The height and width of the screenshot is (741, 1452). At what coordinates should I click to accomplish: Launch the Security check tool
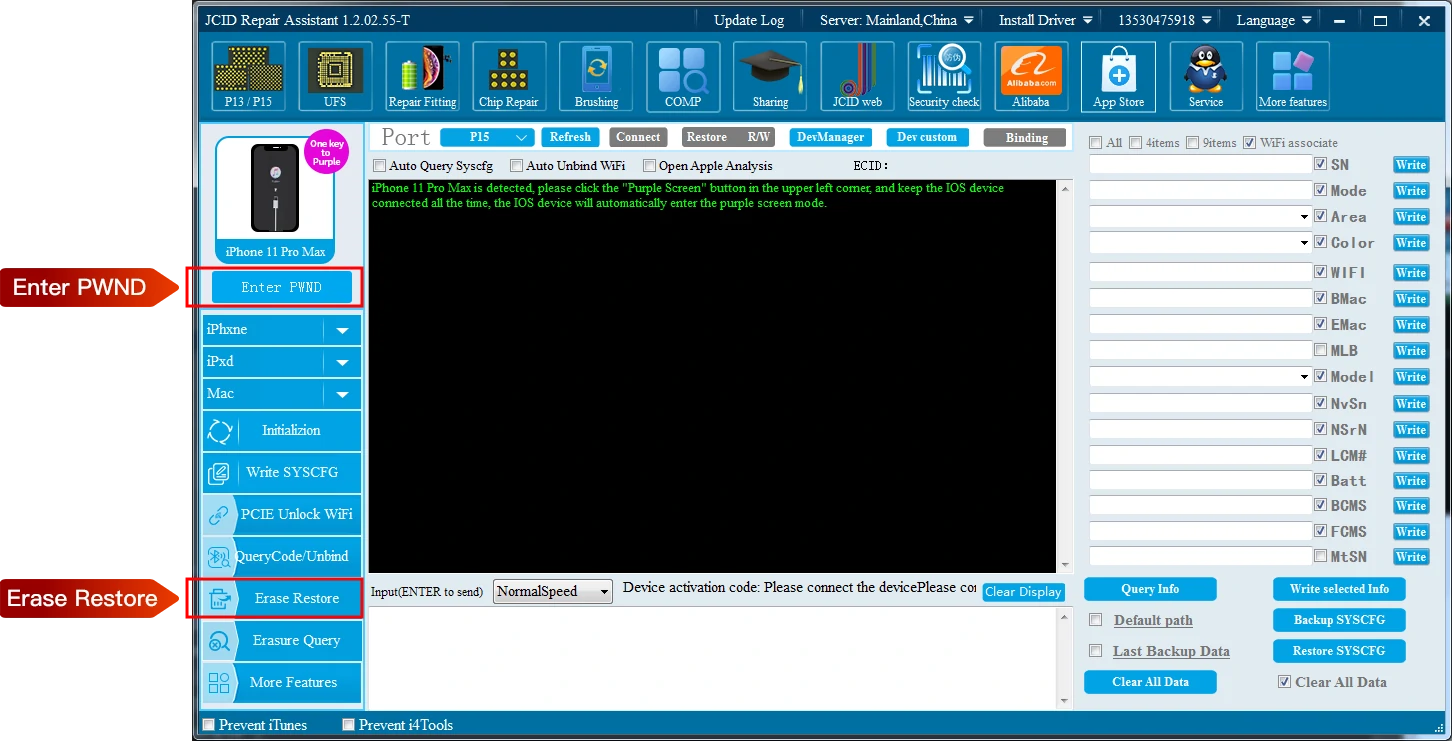pos(944,76)
